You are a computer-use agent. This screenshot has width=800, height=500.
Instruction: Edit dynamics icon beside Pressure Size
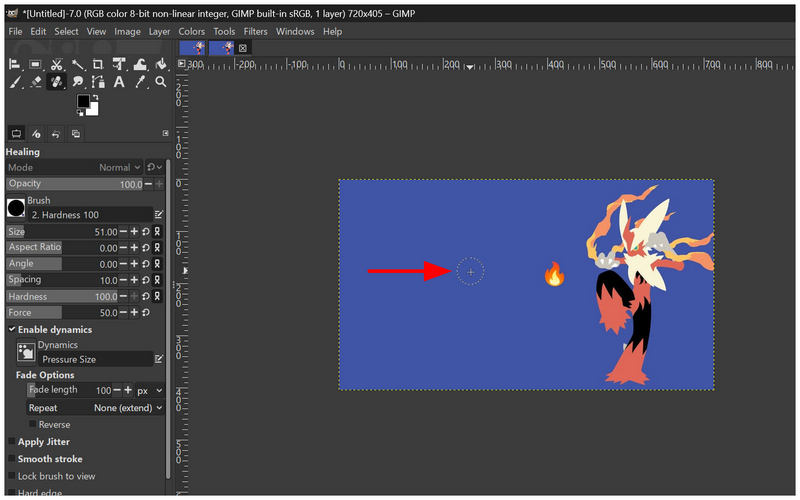159,359
